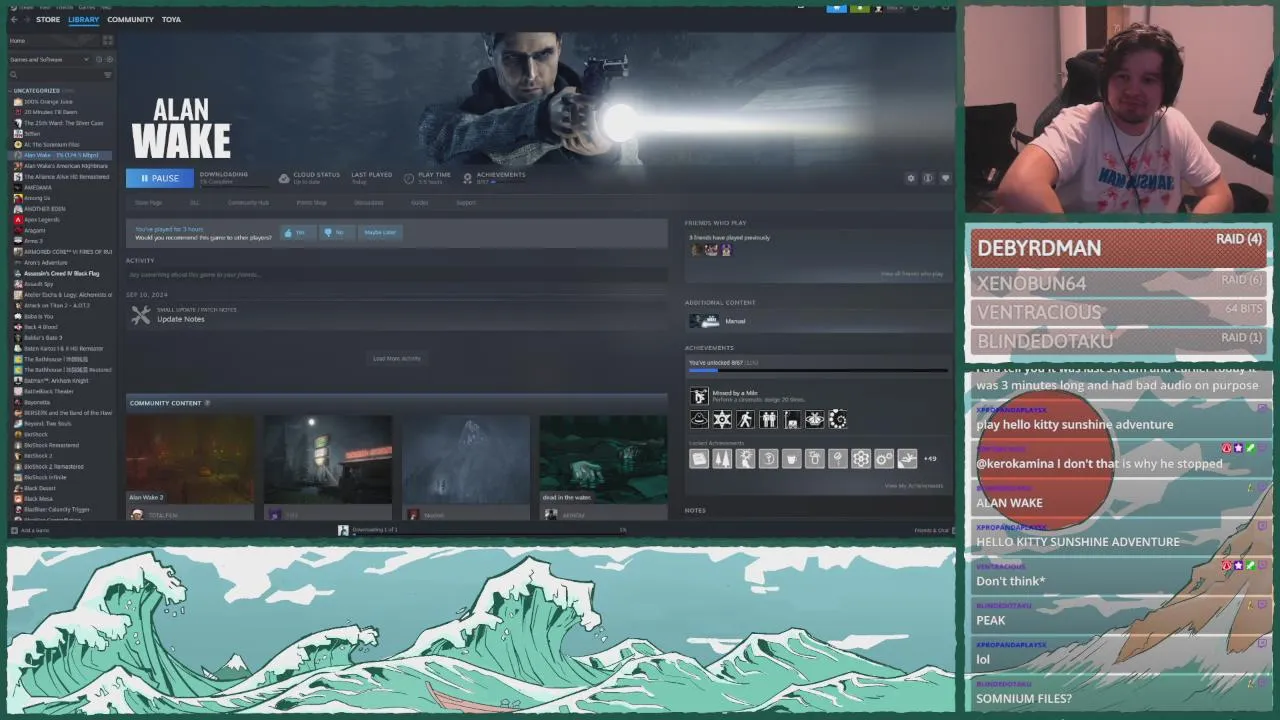Click the library search field
Viewport: 1280px width, 720px height.
point(58,74)
